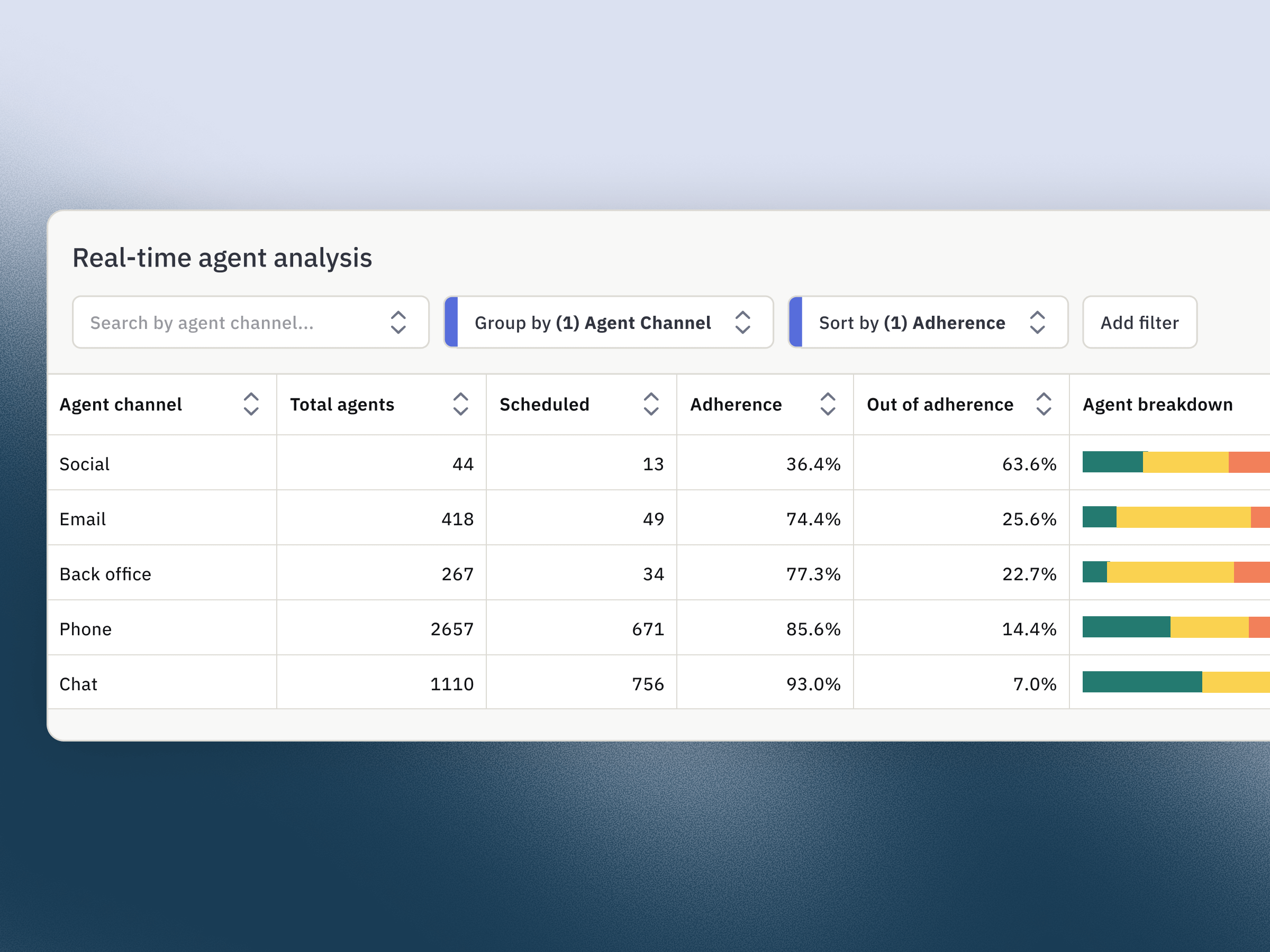Click the Agent breakdown column header
The width and height of the screenshot is (1270, 952).
pos(1157,405)
